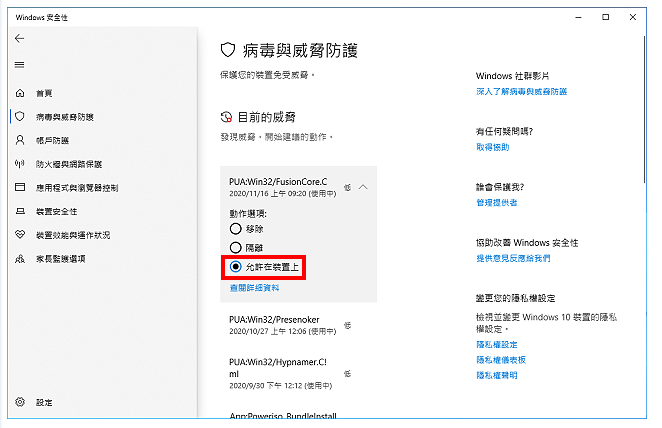Click the 管理提供者 link
The image size is (662, 428).
coord(496,203)
